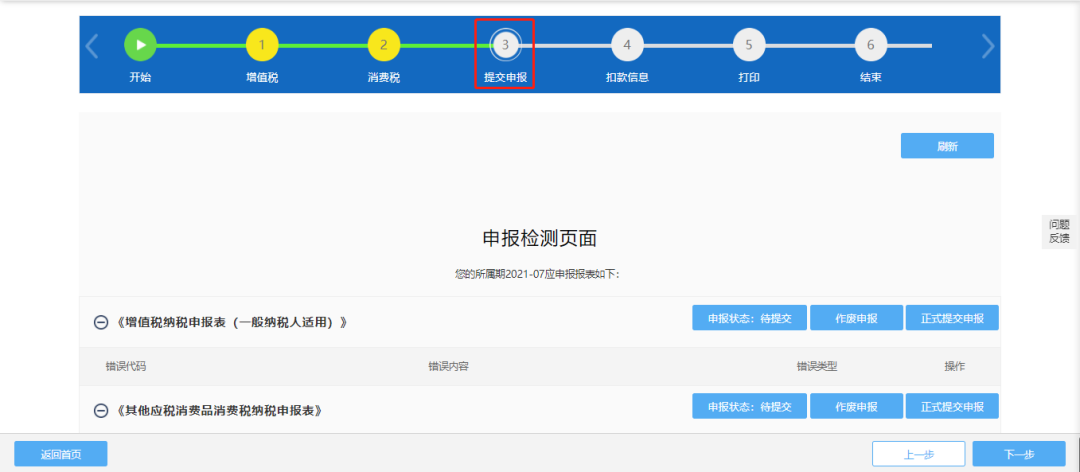Click the 增值税 step label
Image resolution: width=1080 pixels, height=472 pixels.
click(x=262, y=77)
